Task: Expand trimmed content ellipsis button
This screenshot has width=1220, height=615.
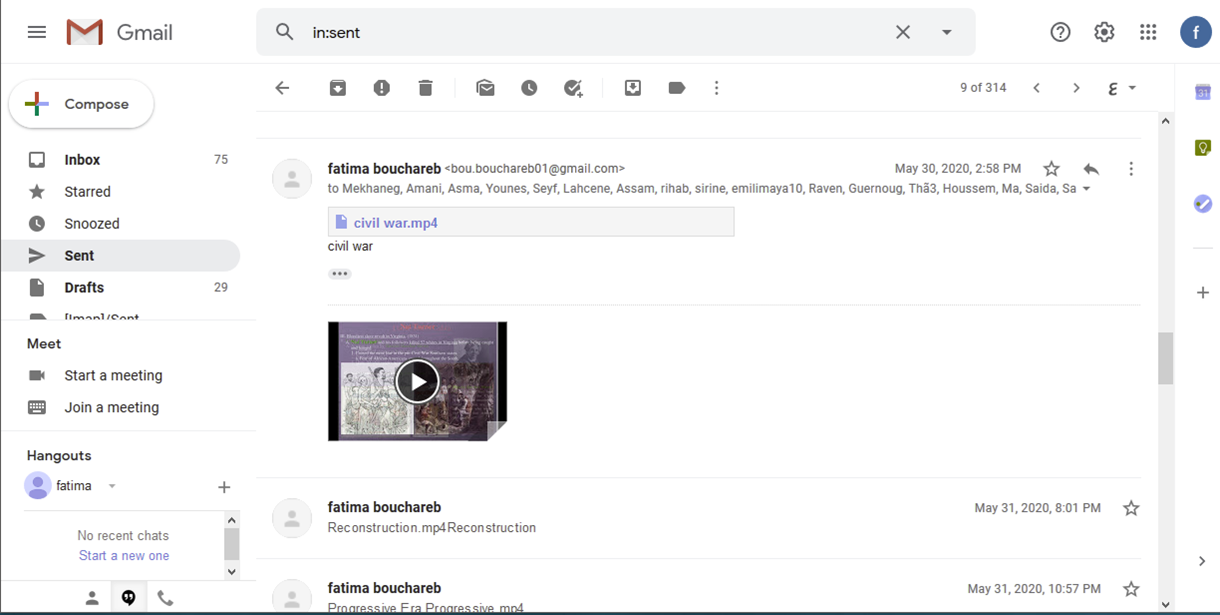Action: tap(340, 274)
